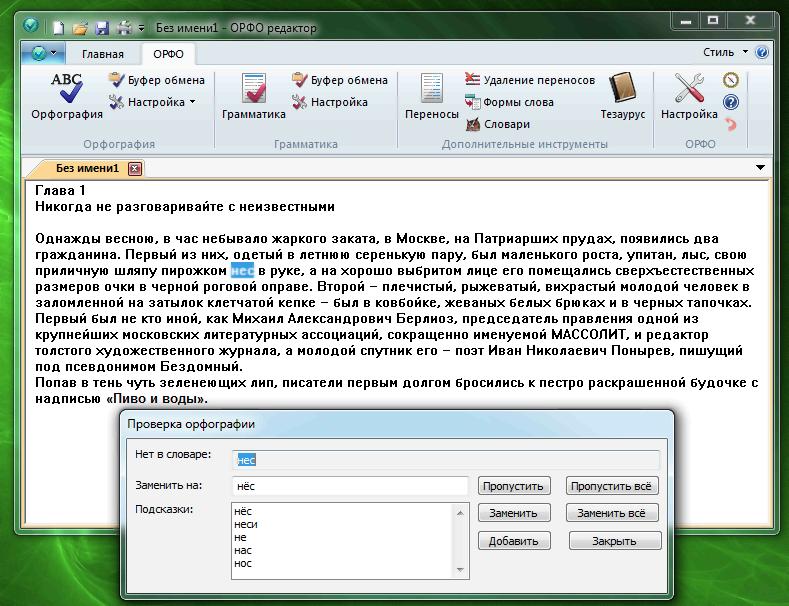789x606 pixels.
Task: Open Настройка in the ОРФО group
Action: coord(689,96)
